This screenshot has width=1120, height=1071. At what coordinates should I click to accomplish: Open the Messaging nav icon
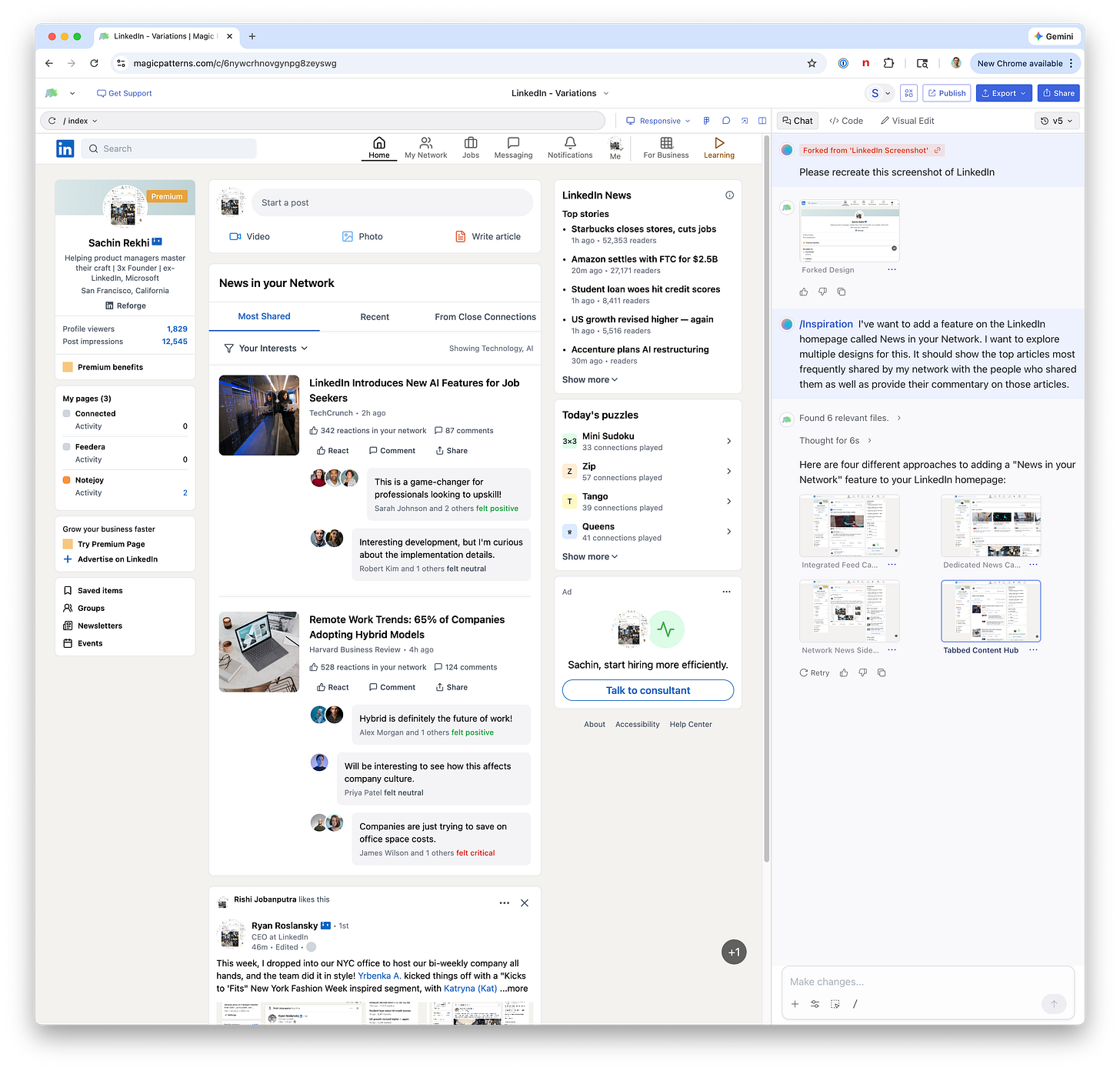tap(513, 148)
